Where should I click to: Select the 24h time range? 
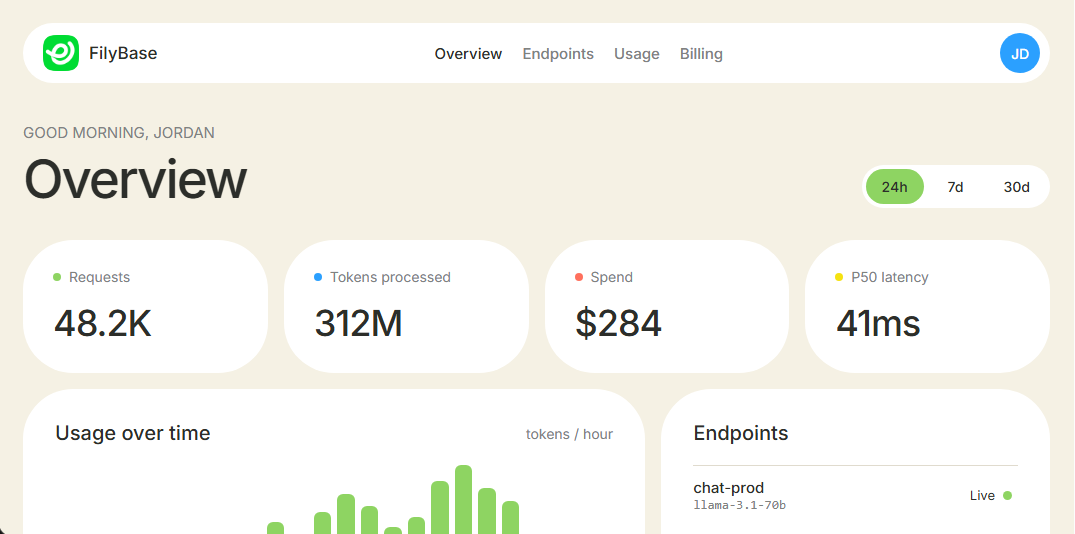tap(895, 186)
